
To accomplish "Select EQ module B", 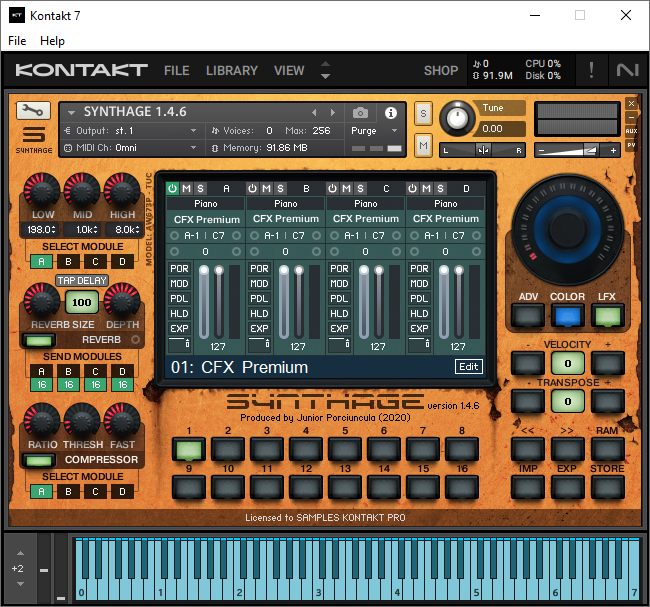I will (68, 262).
